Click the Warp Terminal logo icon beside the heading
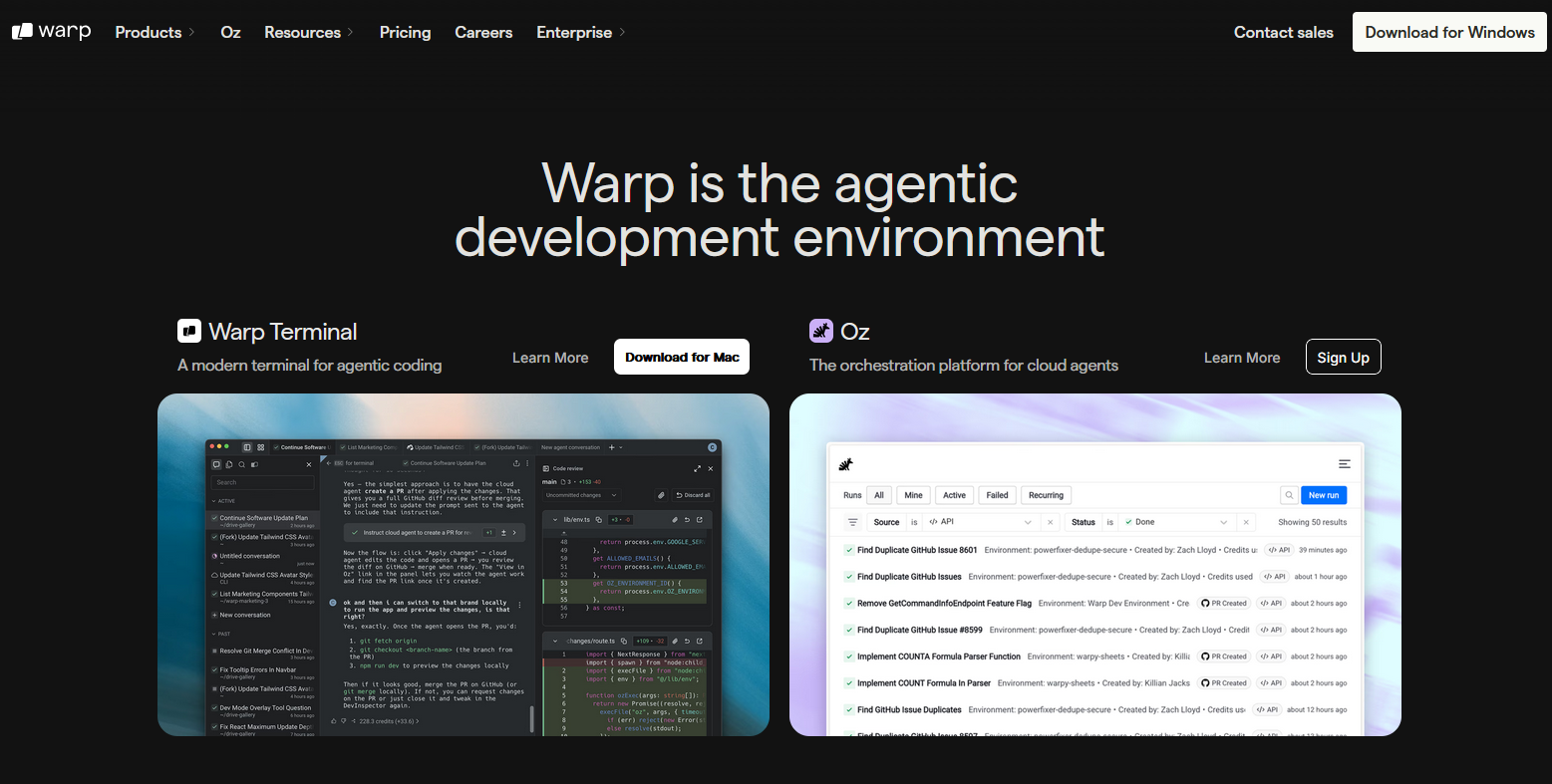Screen dimensions: 1552x784 pos(189,331)
